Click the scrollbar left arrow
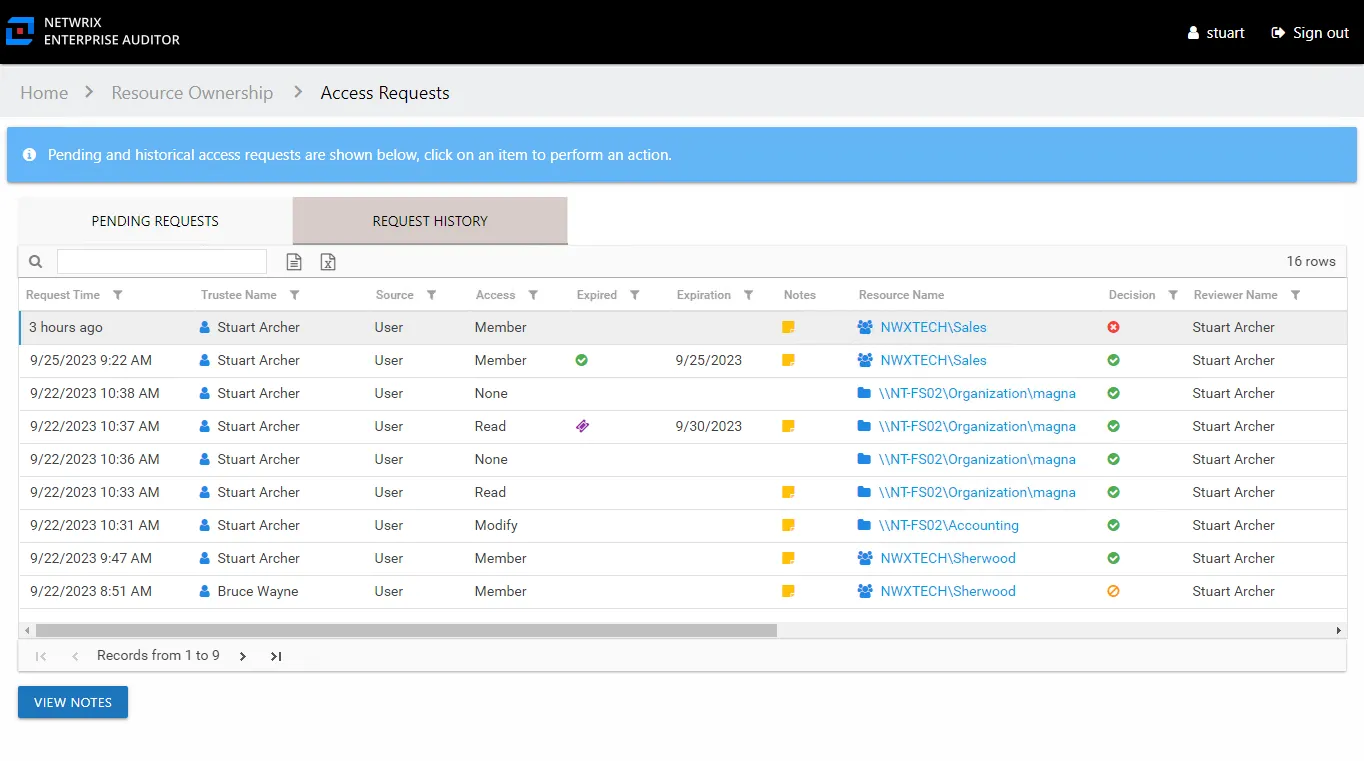1364x761 pixels. [26, 631]
